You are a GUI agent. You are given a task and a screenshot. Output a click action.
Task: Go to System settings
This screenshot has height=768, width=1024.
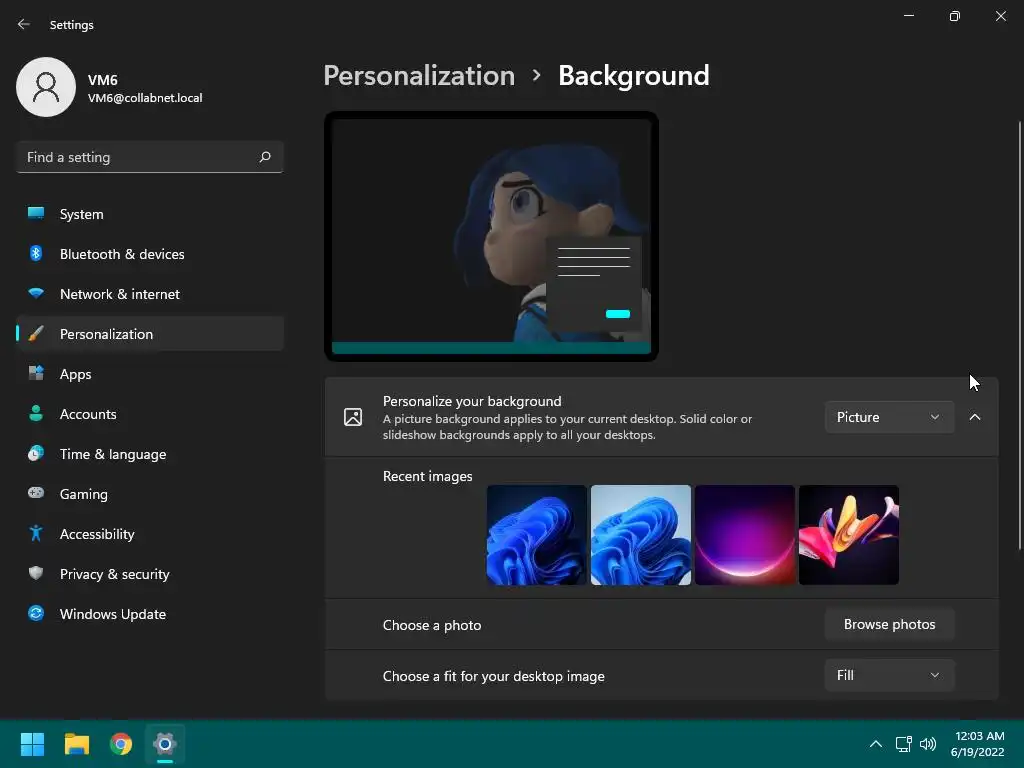pyautogui.click(x=150, y=214)
